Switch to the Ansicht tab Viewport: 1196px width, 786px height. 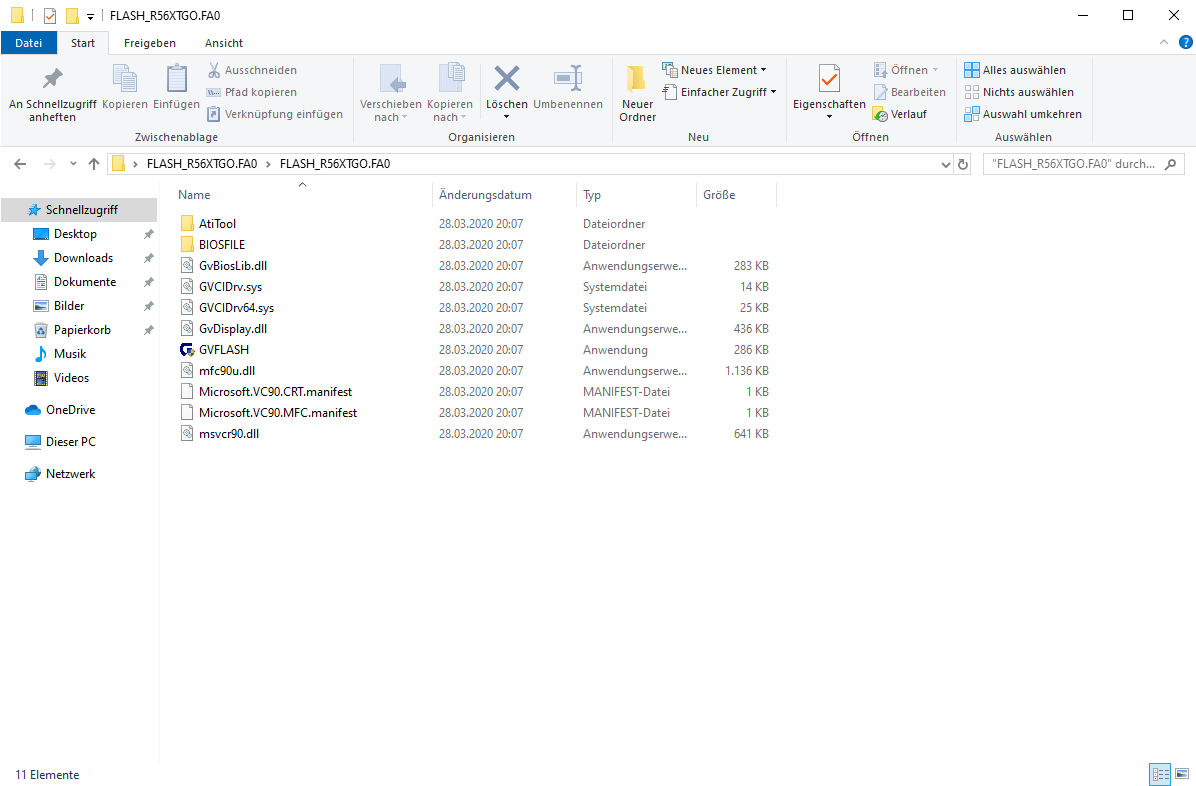click(223, 43)
